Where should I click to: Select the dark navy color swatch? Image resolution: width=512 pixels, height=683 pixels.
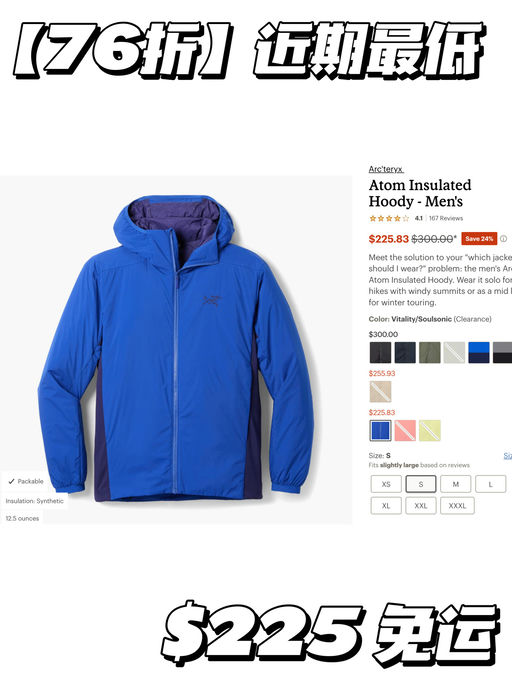point(405,352)
